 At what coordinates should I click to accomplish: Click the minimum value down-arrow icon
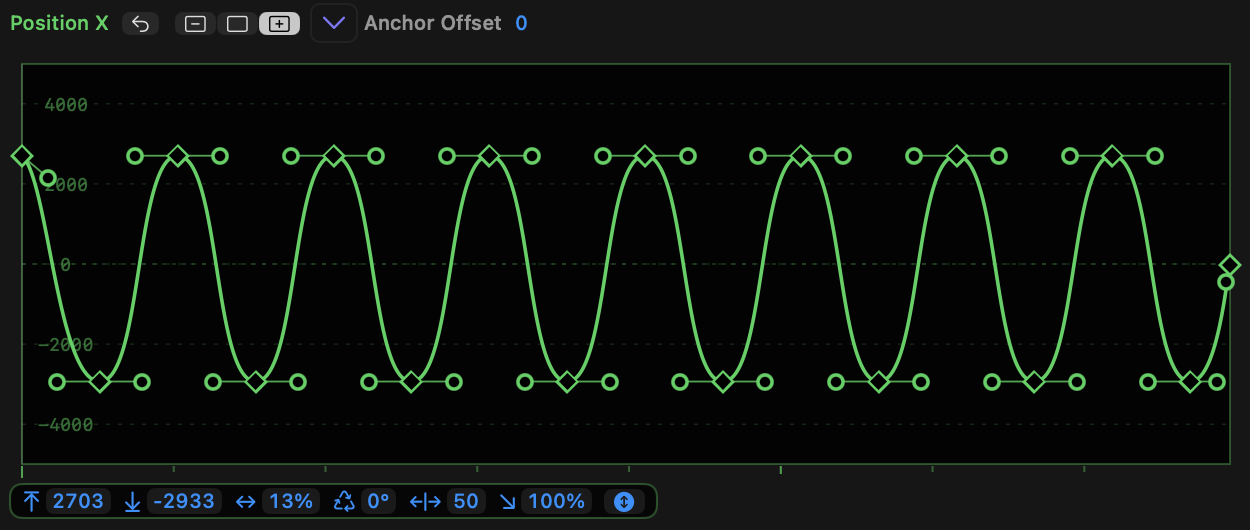tap(132, 501)
